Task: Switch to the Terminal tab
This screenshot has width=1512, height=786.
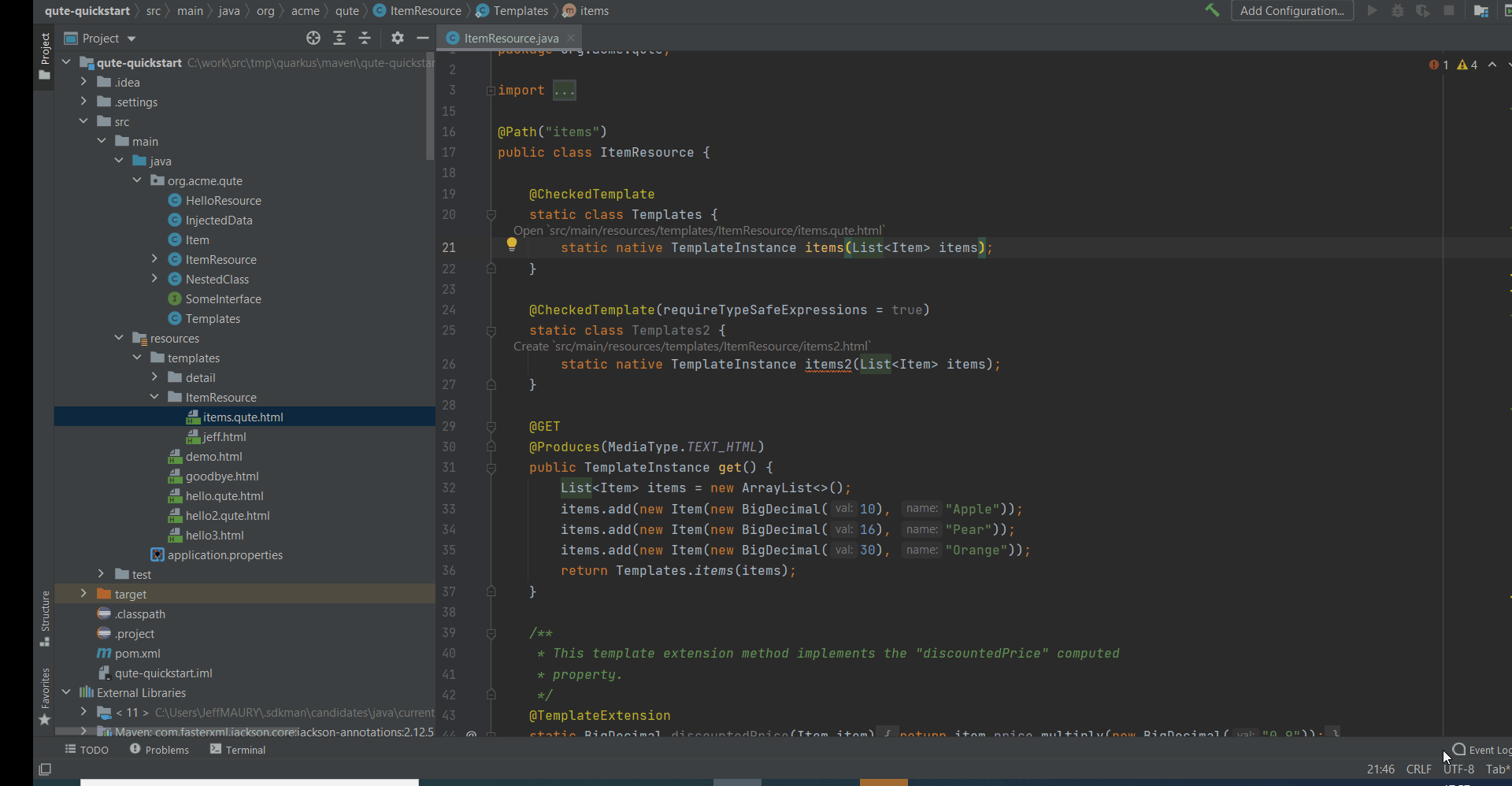Action: point(238,750)
